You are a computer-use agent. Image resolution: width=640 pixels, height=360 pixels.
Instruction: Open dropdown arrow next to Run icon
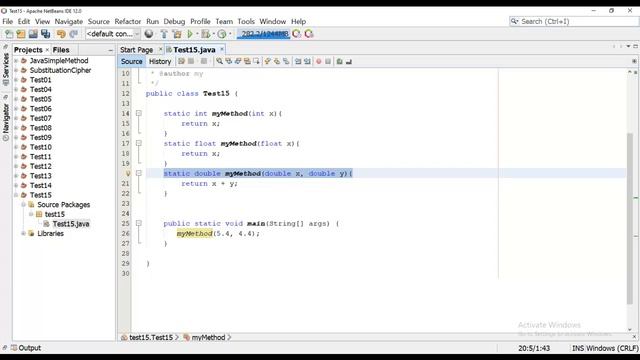pyautogui.click(x=197, y=34)
